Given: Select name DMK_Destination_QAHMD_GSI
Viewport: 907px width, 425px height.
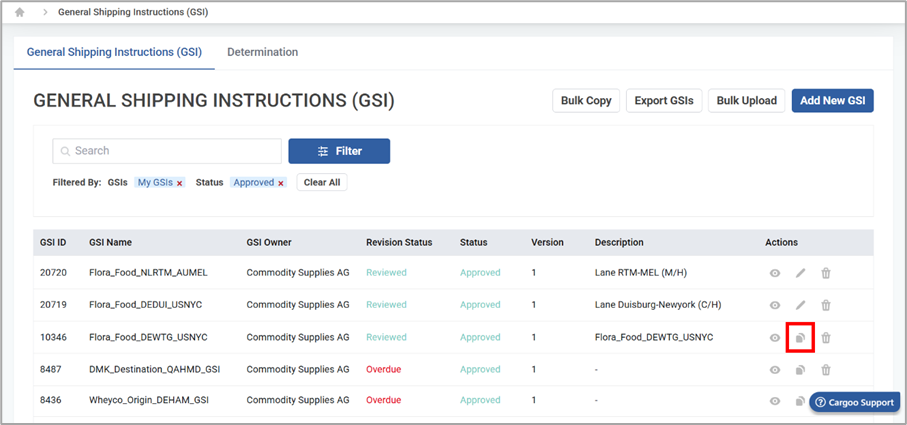Looking at the screenshot, I should point(154,369).
